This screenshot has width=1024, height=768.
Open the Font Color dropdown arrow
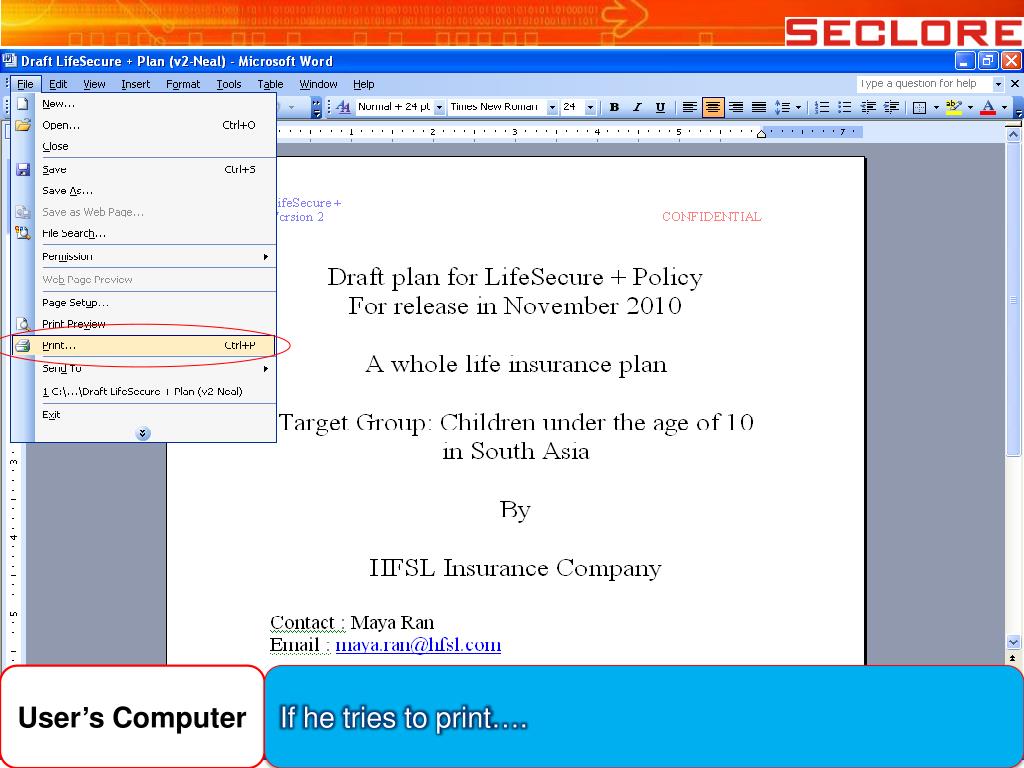click(1004, 107)
